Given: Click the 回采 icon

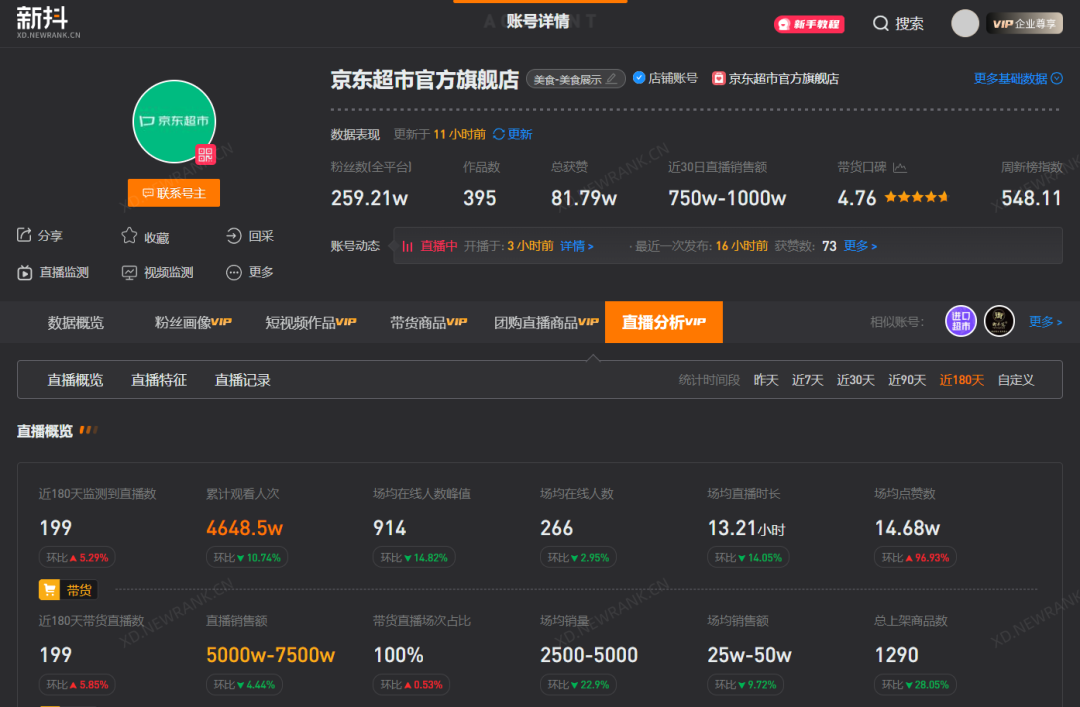Looking at the screenshot, I should (x=234, y=236).
